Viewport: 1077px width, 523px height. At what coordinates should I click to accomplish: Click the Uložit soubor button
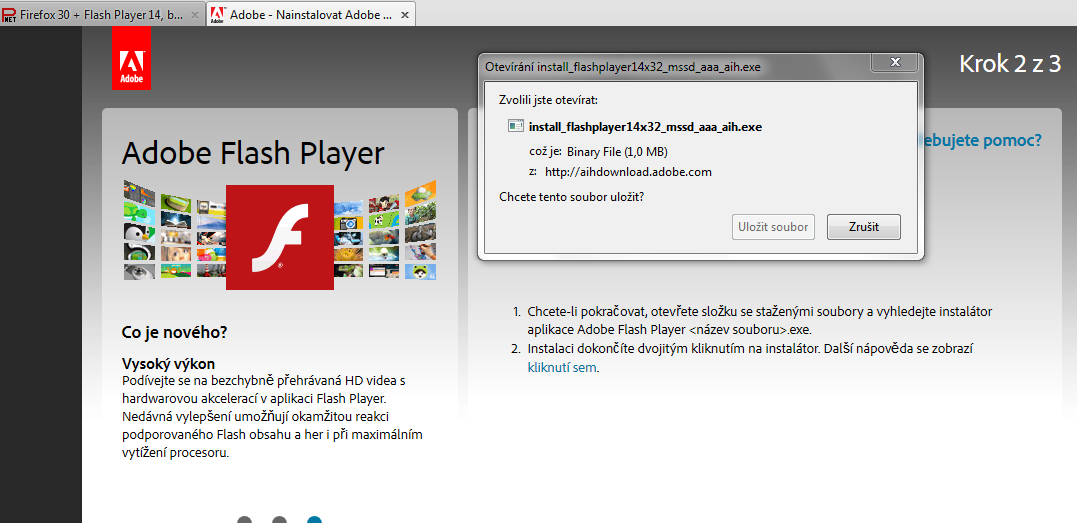pos(773,226)
